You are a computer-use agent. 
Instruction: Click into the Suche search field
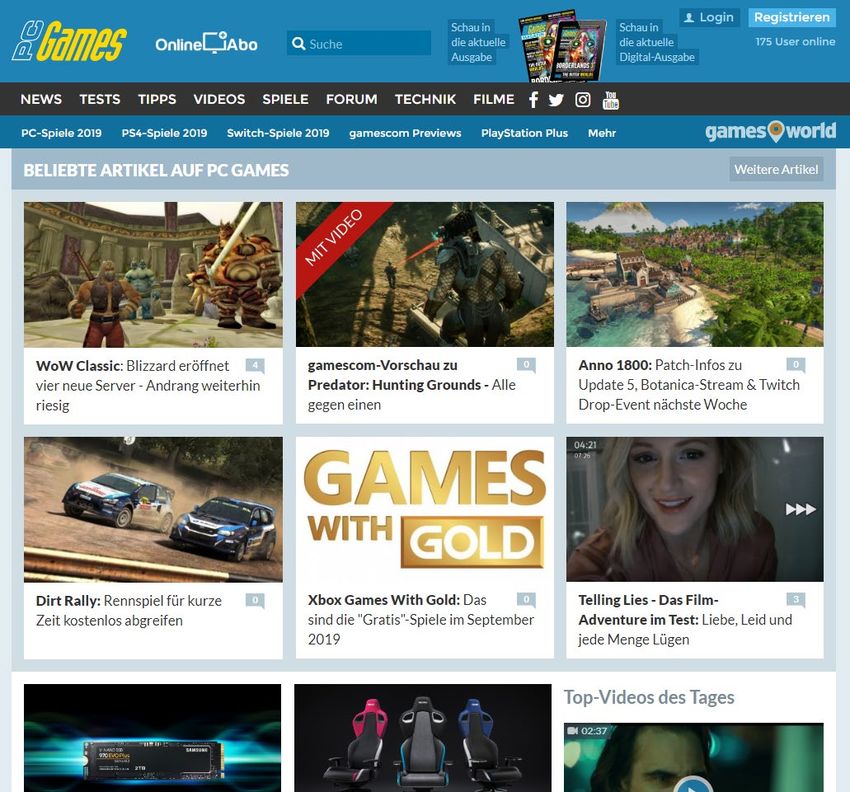359,43
